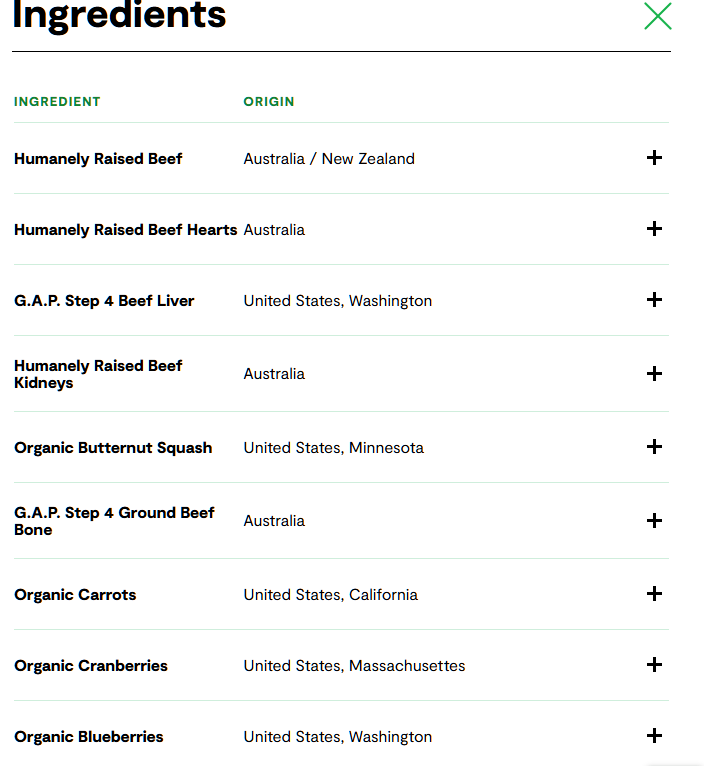Image resolution: width=704 pixels, height=766 pixels.
Task: Click plus icon beside Organic Butternut Squash
Action: 654,447
